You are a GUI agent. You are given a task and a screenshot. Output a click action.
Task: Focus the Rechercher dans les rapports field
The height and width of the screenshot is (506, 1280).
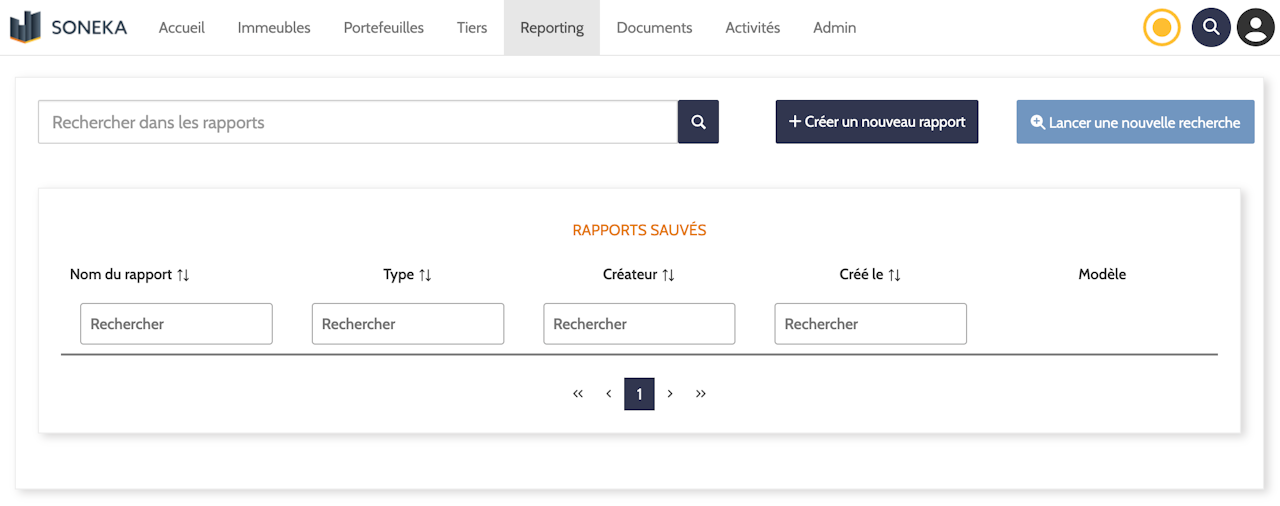pyautogui.click(x=357, y=122)
